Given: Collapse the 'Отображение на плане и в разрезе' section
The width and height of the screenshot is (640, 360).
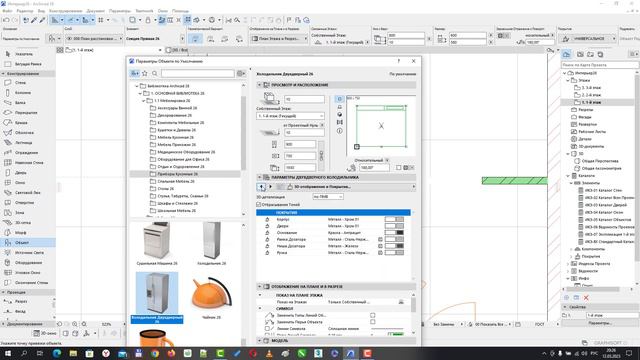Looking at the screenshot, I should 260,287.
